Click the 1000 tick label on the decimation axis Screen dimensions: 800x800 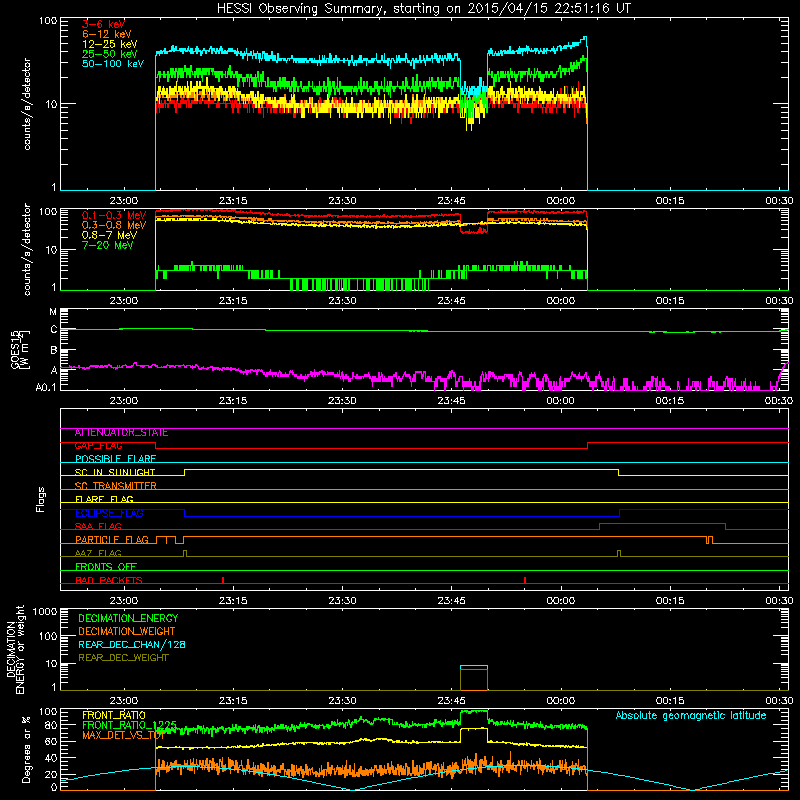(x=45, y=611)
